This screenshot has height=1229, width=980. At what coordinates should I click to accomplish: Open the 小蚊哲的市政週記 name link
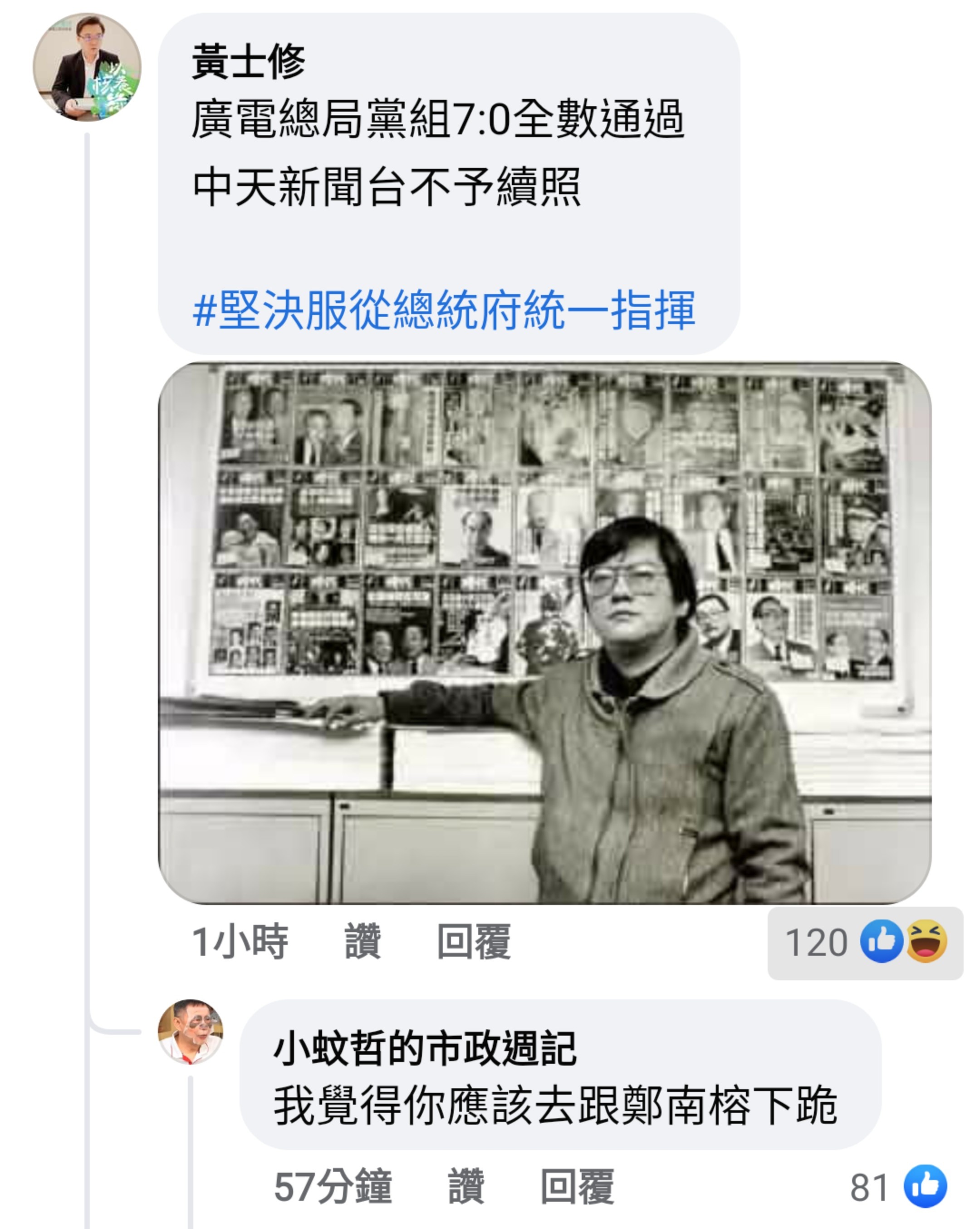tap(425, 1048)
